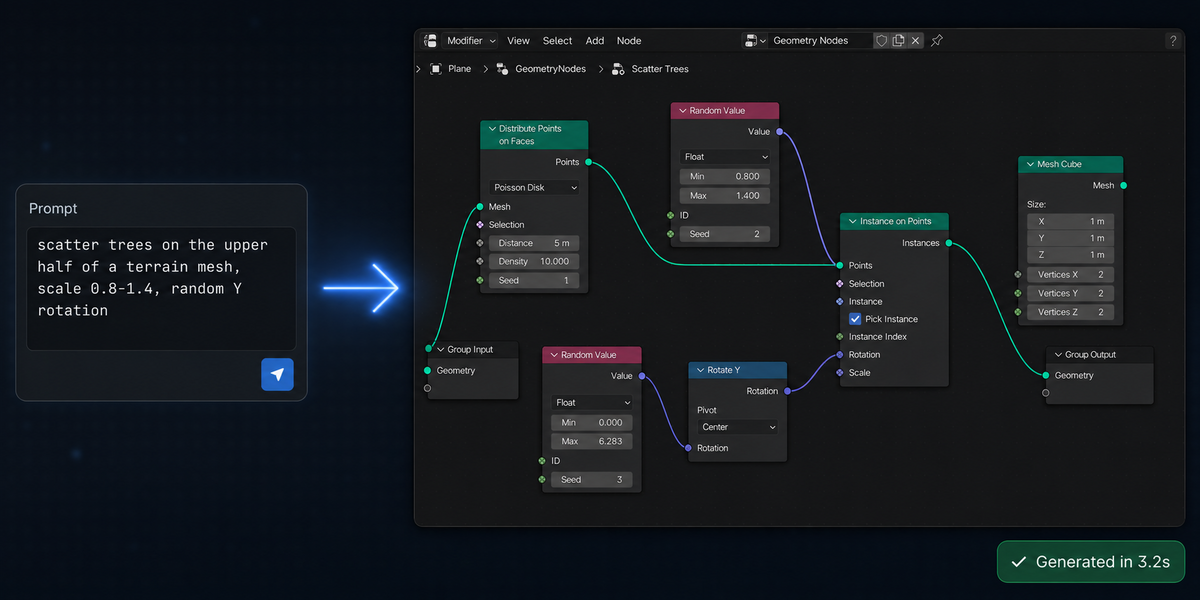Screen dimensions: 1200x600
Task: Click the Selection socket on Instance on Points
Action: (x=840, y=284)
